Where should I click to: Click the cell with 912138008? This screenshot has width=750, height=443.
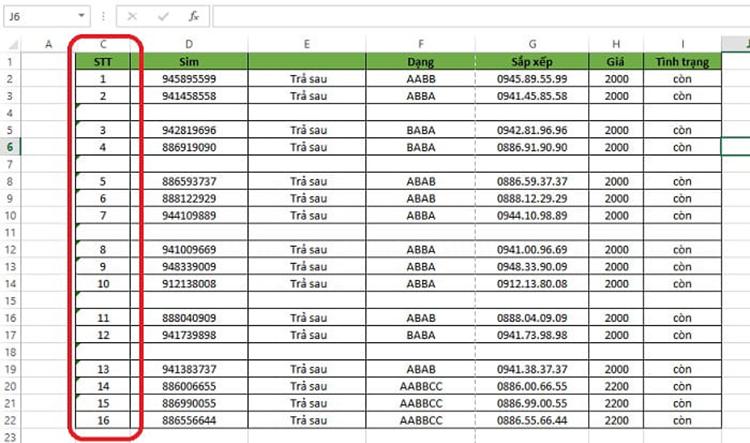[189, 284]
